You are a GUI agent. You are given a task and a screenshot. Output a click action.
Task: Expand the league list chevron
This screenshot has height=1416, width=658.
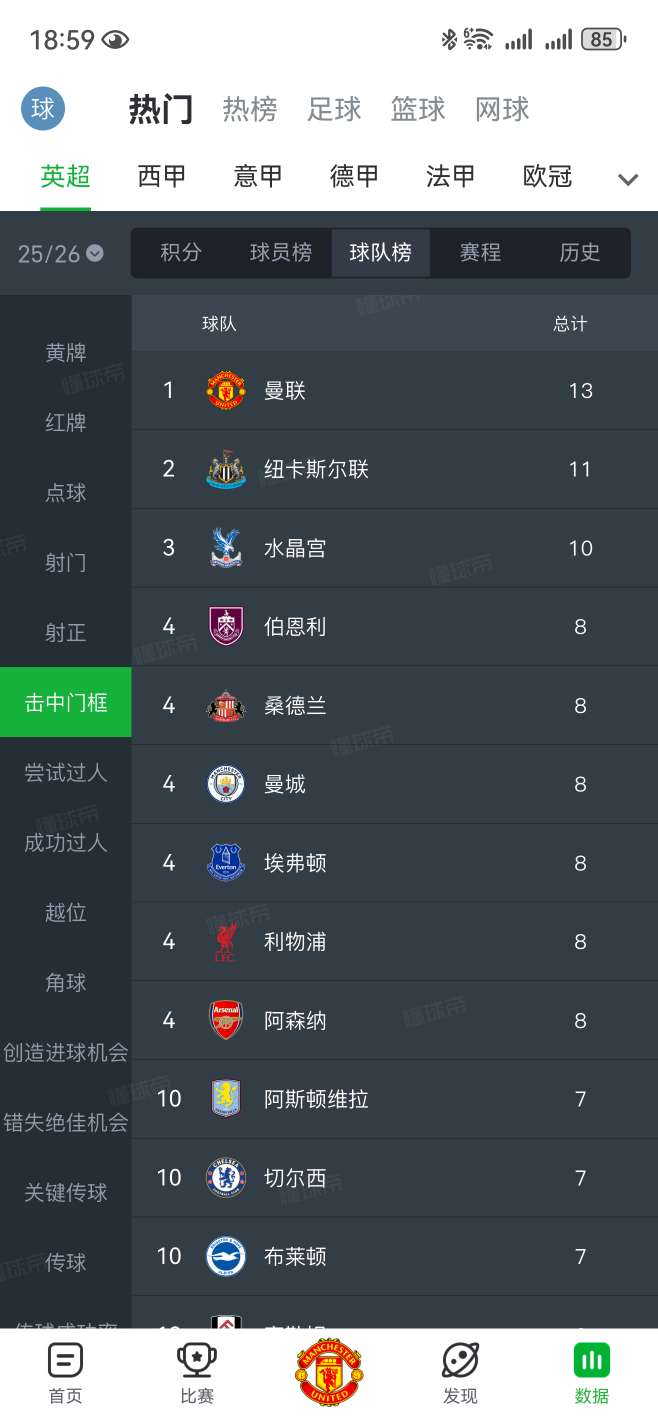coord(628,180)
